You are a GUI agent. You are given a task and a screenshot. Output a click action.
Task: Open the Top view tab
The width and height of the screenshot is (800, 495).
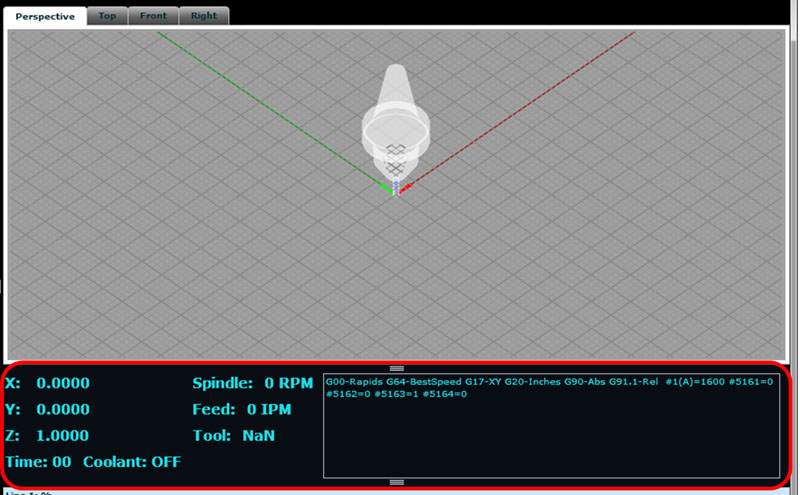click(x=107, y=16)
